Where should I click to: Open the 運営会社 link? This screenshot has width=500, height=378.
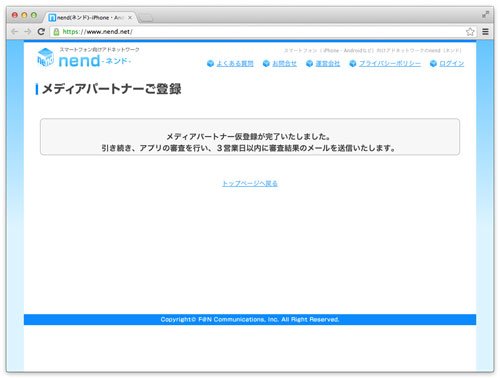(328, 63)
